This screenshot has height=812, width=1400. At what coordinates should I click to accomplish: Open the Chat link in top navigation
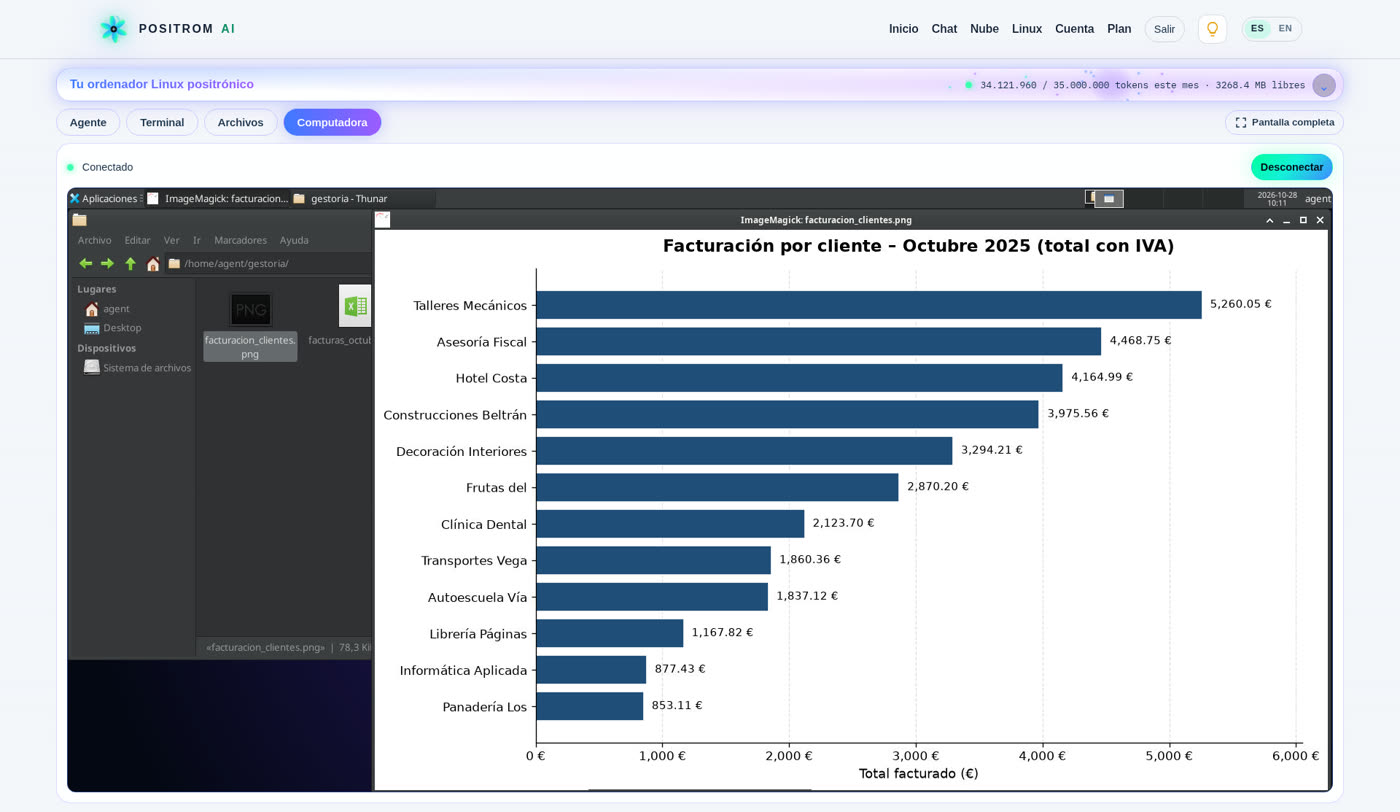944,29
